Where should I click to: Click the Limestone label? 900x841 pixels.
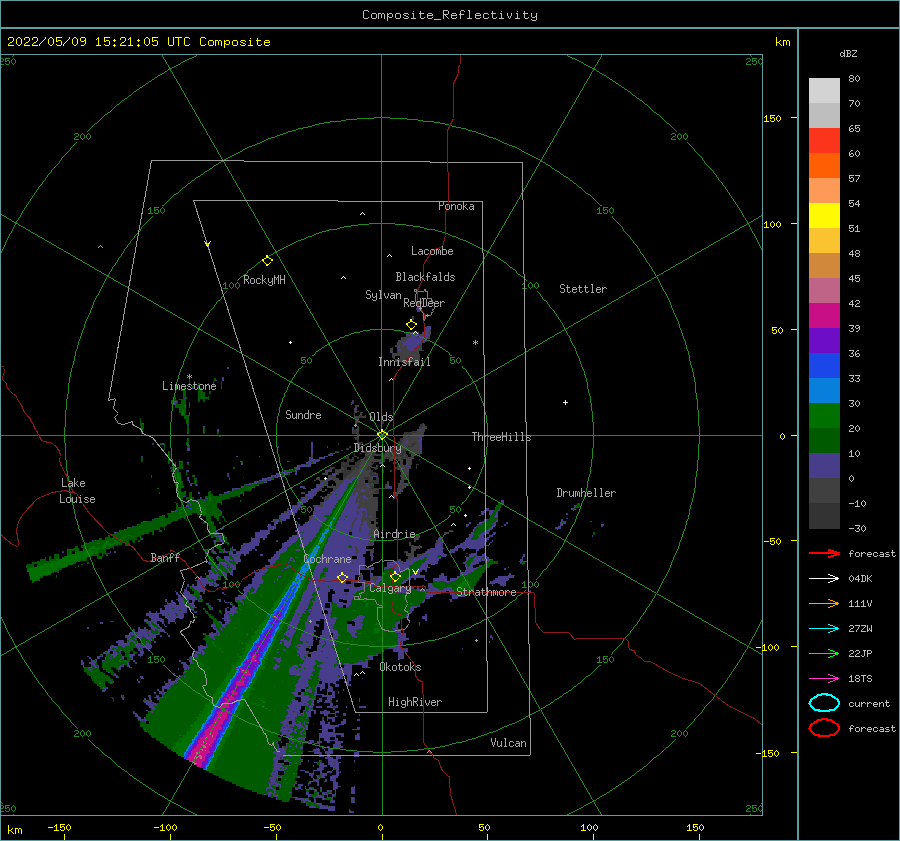[189, 386]
